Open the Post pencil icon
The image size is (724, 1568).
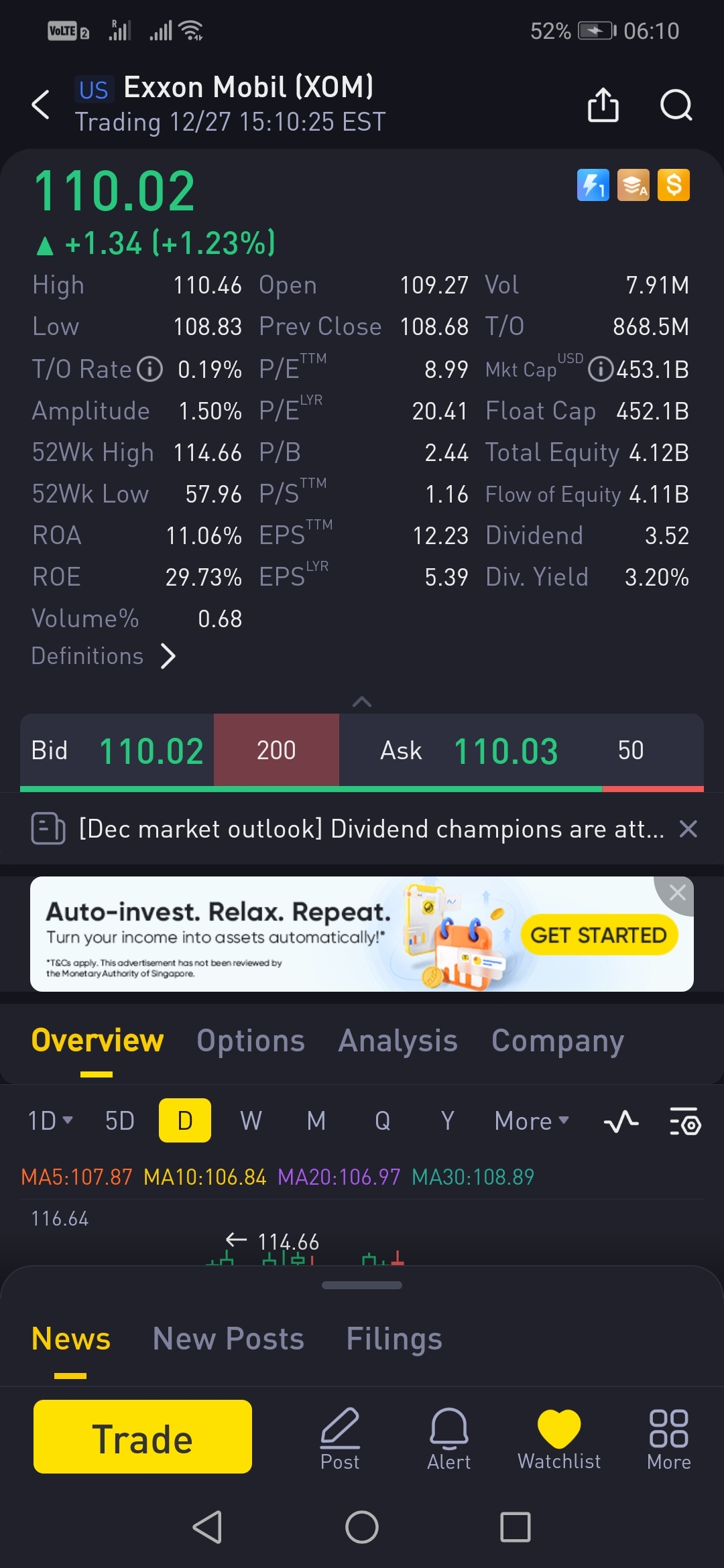pos(340,1439)
